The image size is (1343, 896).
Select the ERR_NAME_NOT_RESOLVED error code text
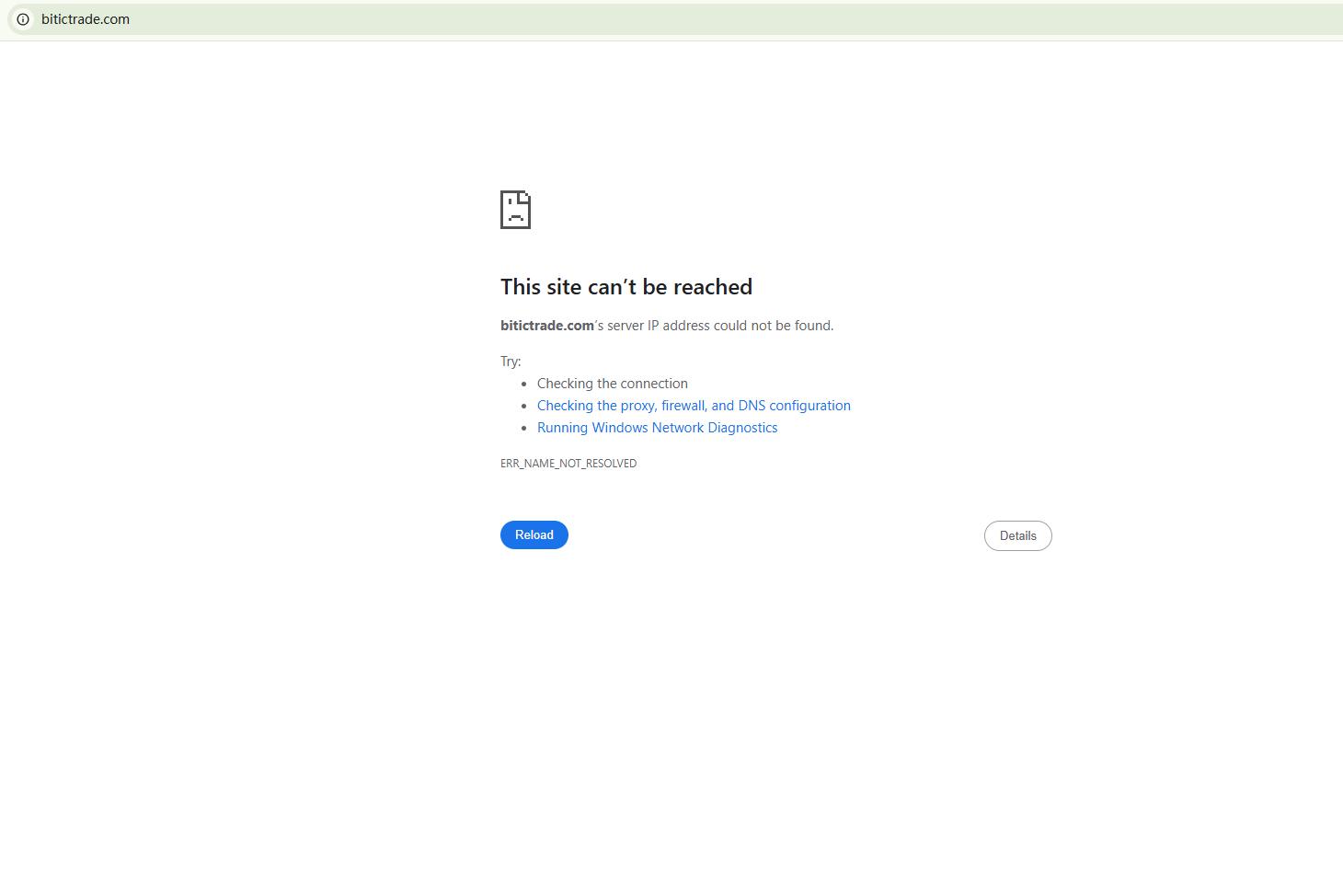(x=568, y=464)
